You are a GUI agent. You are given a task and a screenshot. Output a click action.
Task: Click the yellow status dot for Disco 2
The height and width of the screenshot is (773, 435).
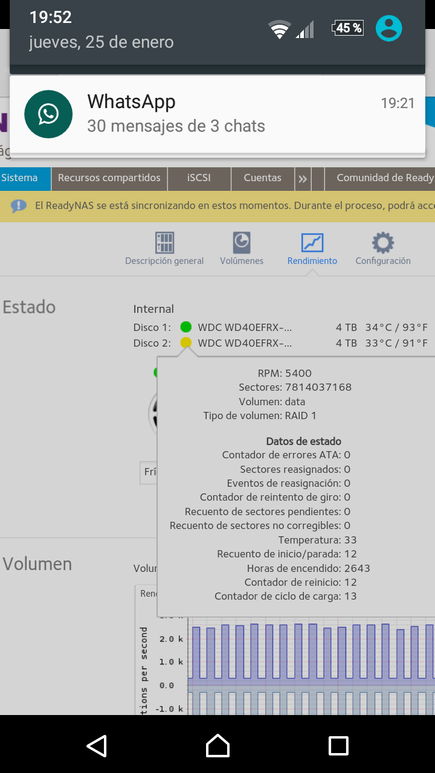pos(186,343)
